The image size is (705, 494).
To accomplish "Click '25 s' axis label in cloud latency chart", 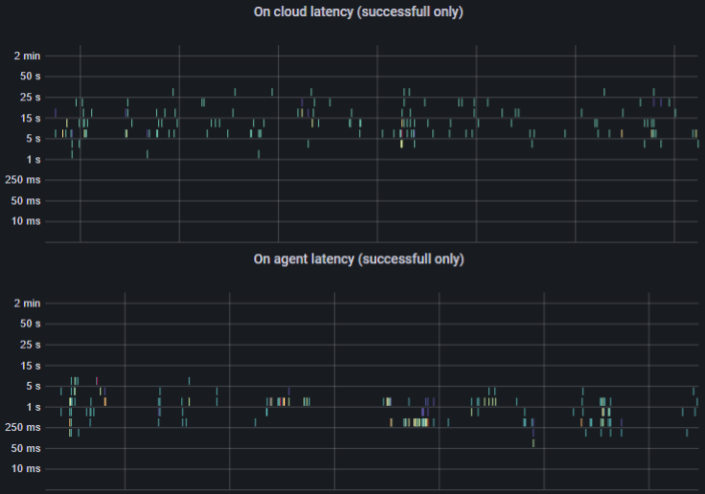I will pyautogui.click(x=30, y=98).
